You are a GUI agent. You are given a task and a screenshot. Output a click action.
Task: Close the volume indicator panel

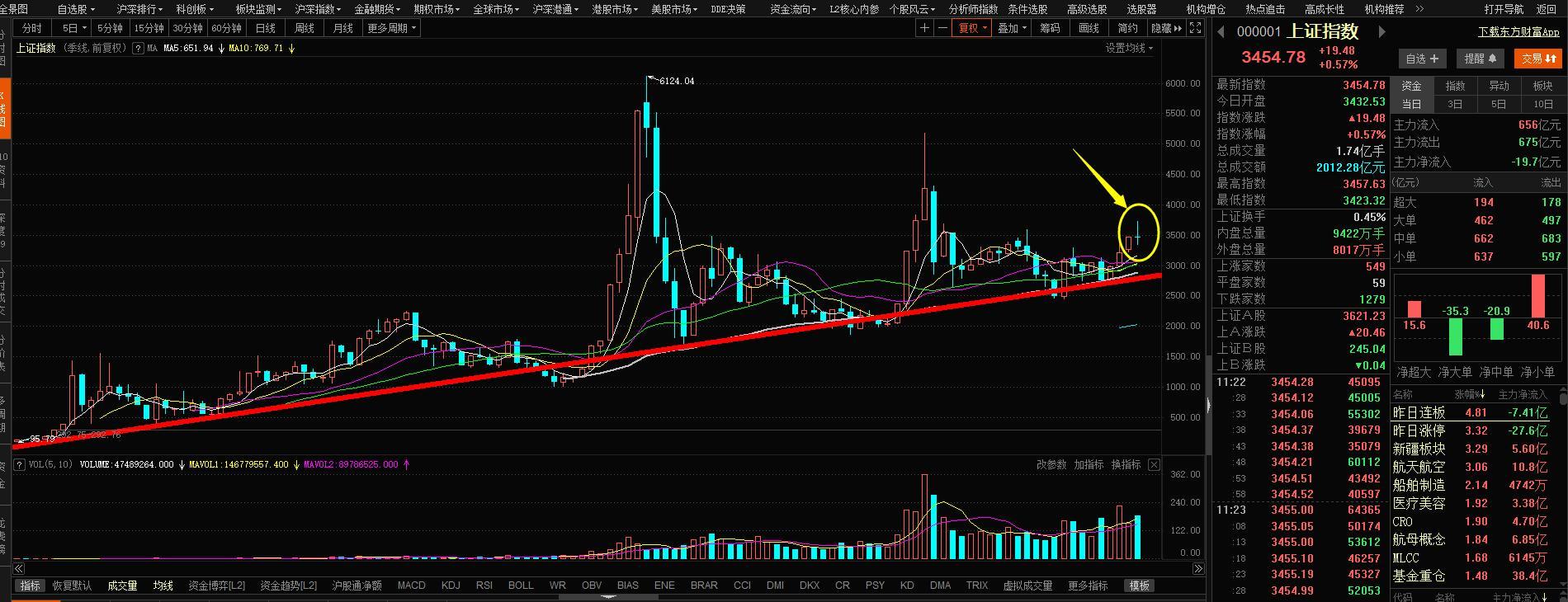1154,465
